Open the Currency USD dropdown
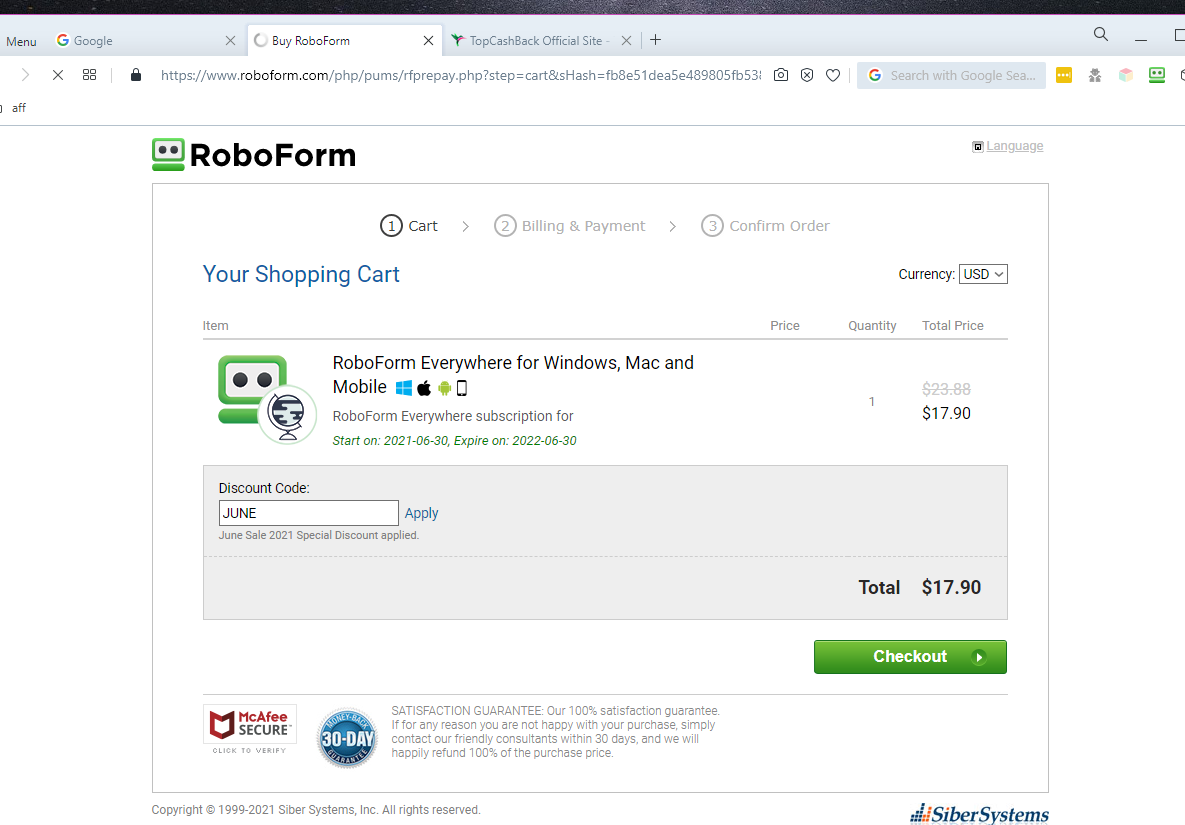1185x825 pixels. click(983, 274)
